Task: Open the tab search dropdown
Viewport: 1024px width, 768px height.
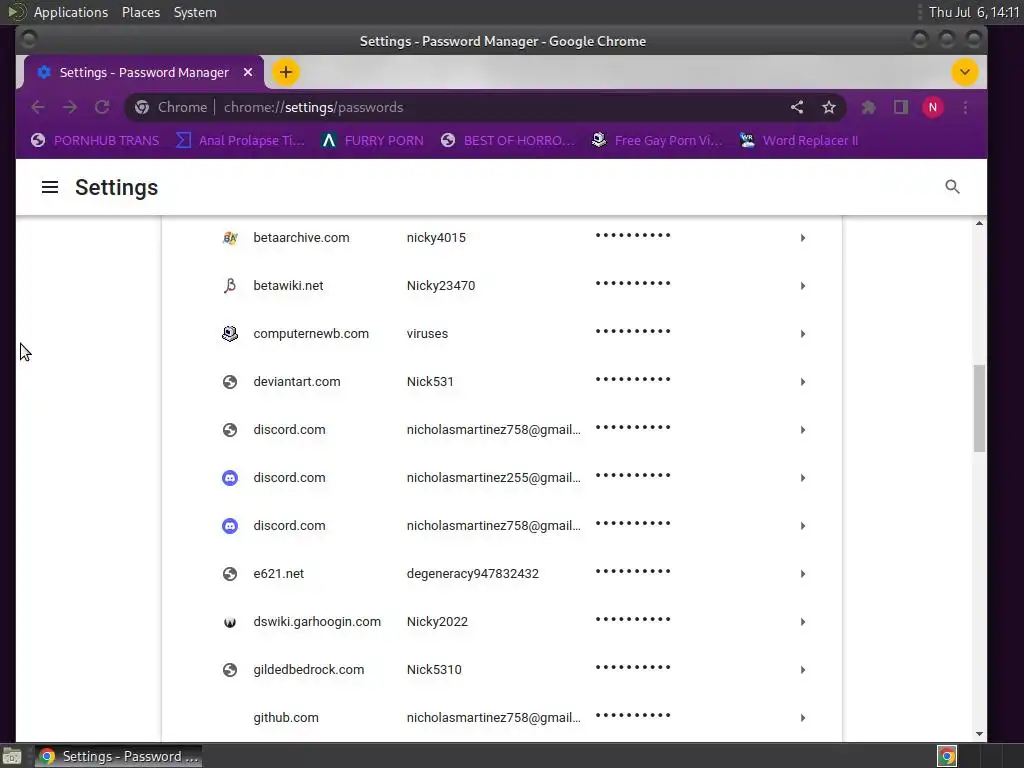Action: click(x=965, y=72)
